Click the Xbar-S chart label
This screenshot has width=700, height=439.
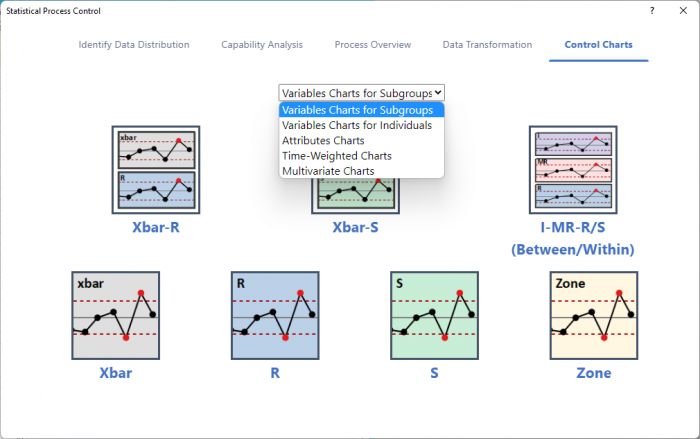point(355,227)
